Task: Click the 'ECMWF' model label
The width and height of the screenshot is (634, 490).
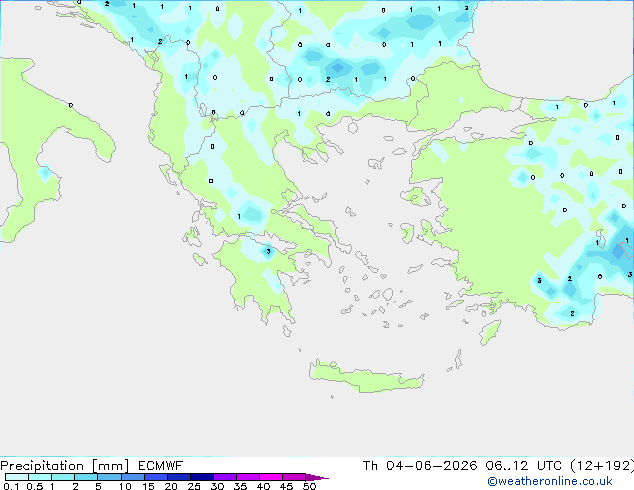Action: [161, 466]
